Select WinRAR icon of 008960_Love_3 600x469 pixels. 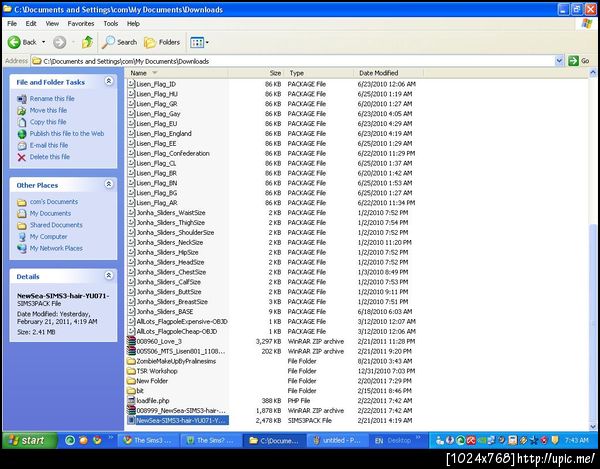131,341
